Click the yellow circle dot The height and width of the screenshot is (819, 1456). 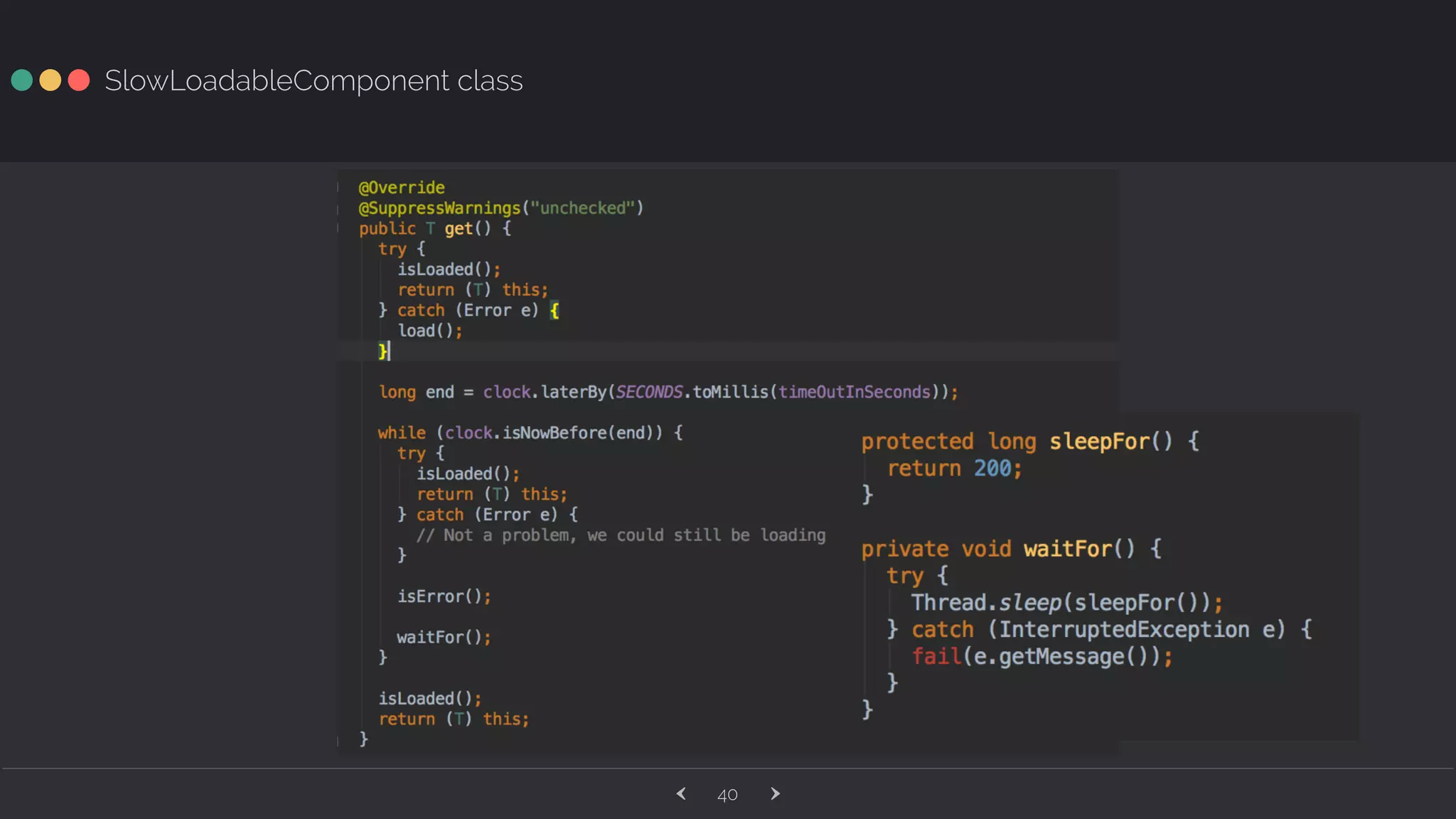pyautogui.click(x=50, y=80)
